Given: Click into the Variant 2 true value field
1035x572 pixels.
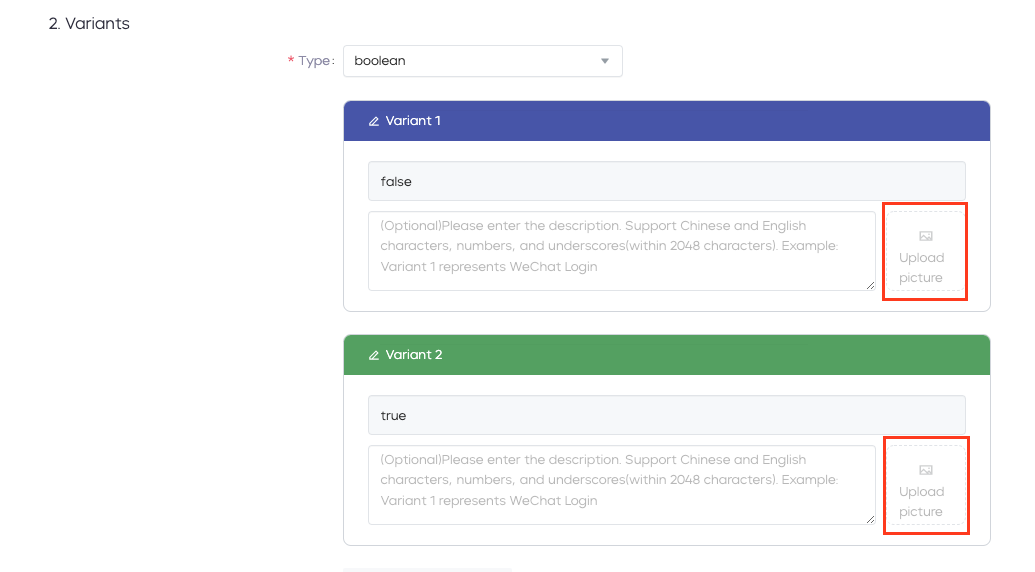Looking at the screenshot, I should coord(667,415).
